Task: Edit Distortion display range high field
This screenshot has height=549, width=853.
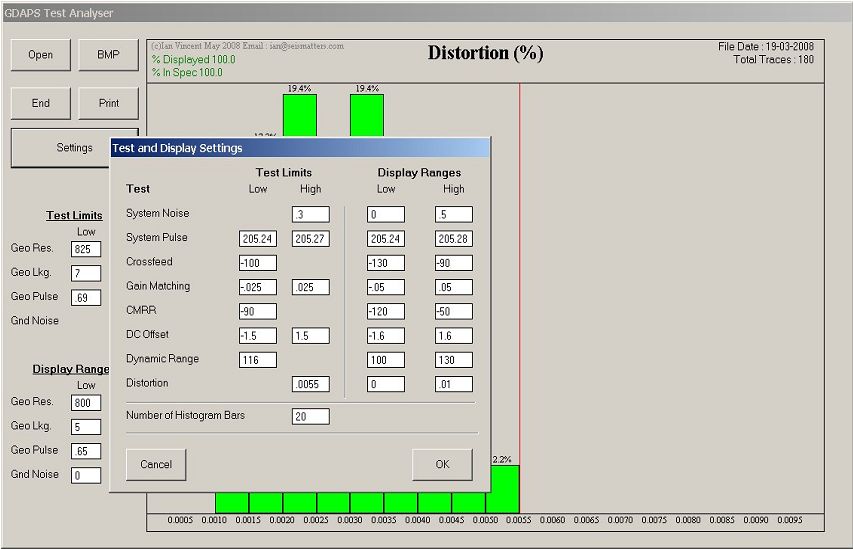Action: (454, 384)
